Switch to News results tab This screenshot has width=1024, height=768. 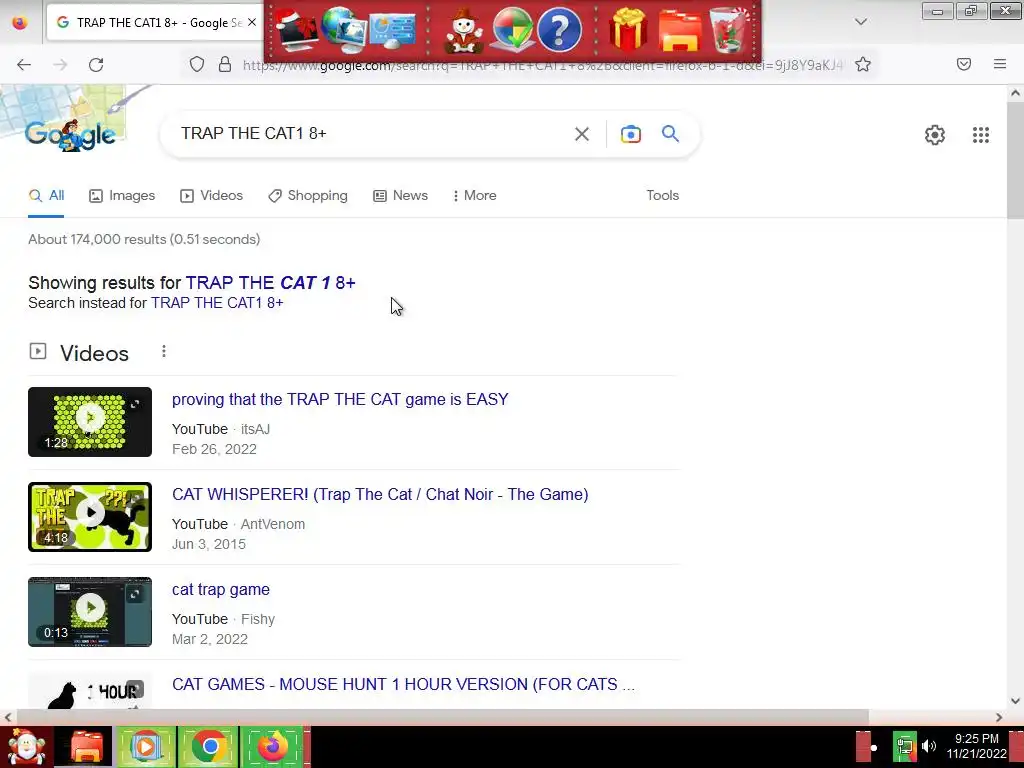pos(400,196)
